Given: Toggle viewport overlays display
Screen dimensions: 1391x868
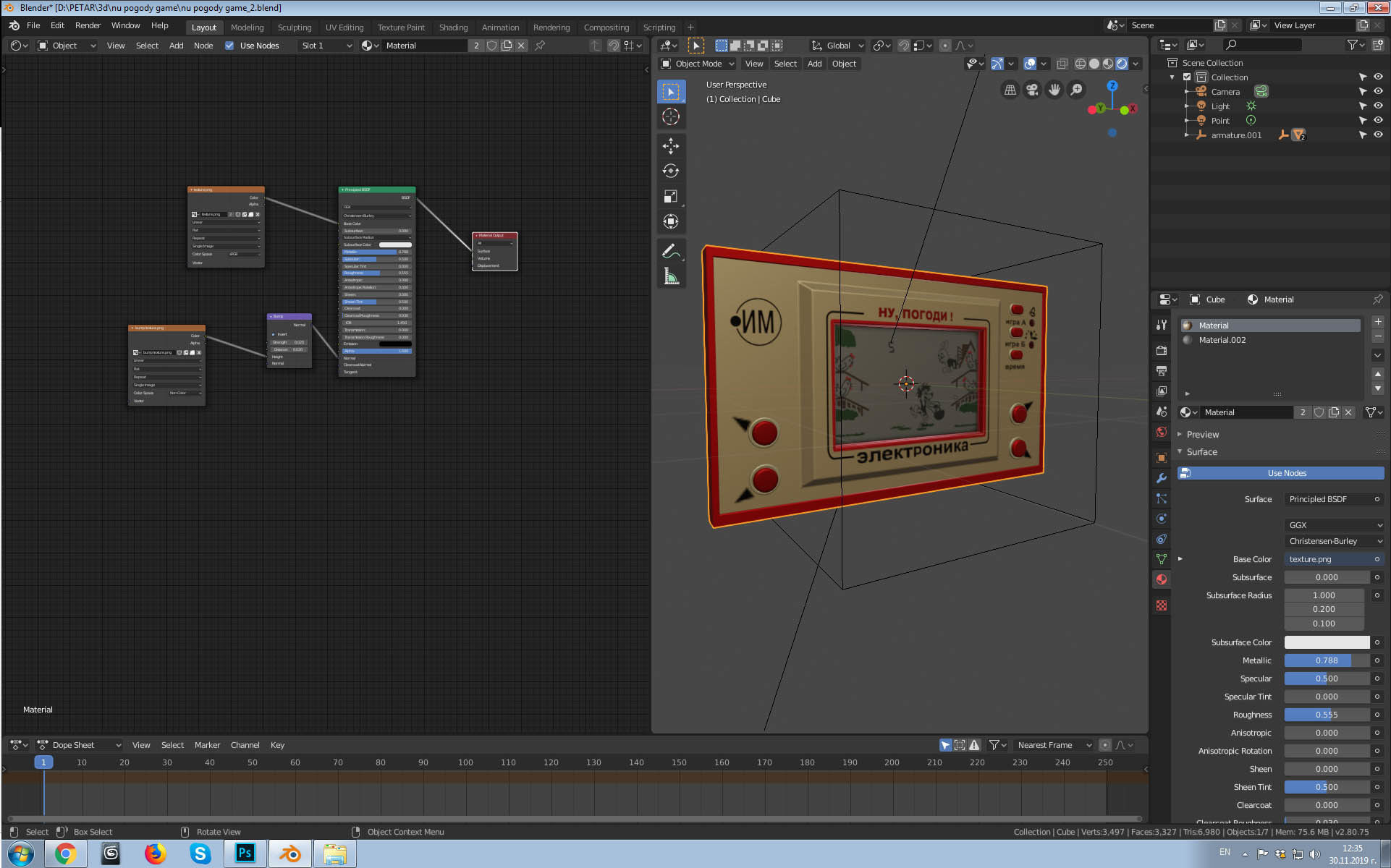Looking at the screenshot, I should pos(1030,64).
